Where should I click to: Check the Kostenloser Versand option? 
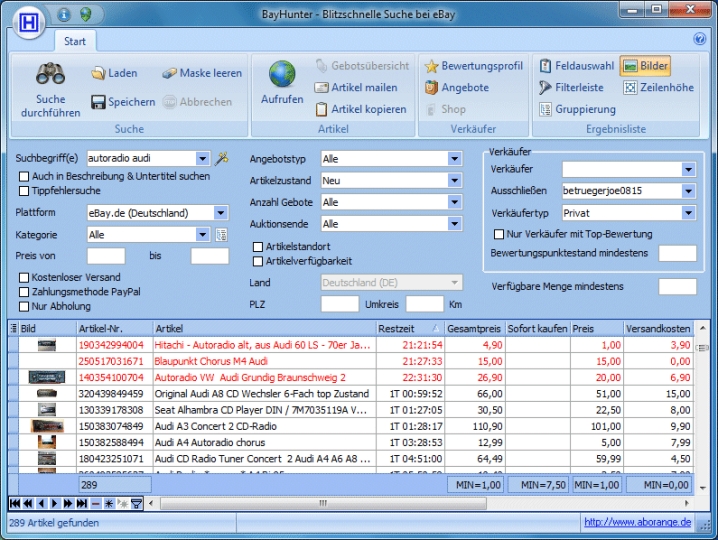tap(24, 277)
